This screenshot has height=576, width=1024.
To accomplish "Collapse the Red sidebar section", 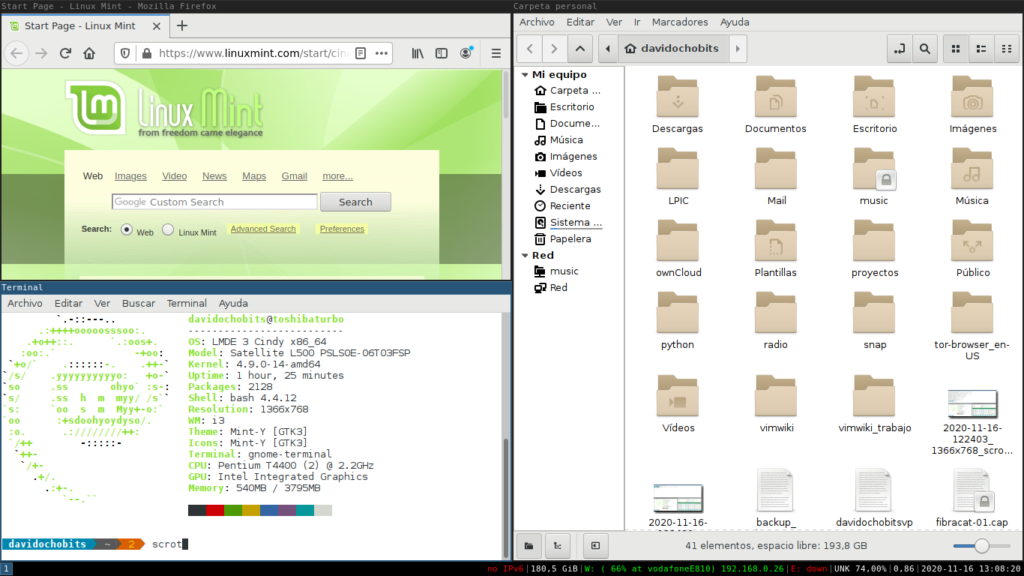I will point(524,255).
